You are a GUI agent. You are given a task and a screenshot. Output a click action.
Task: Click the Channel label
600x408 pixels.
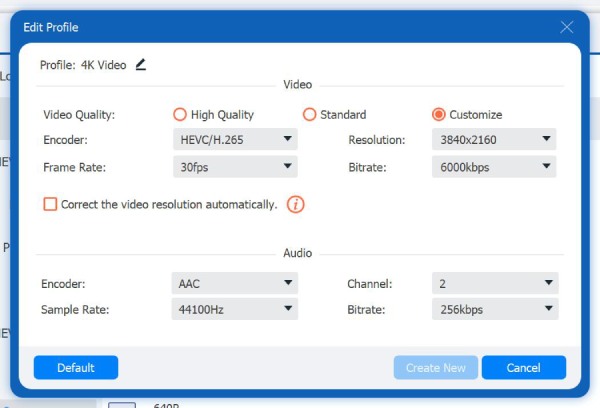tap(370, 284)
